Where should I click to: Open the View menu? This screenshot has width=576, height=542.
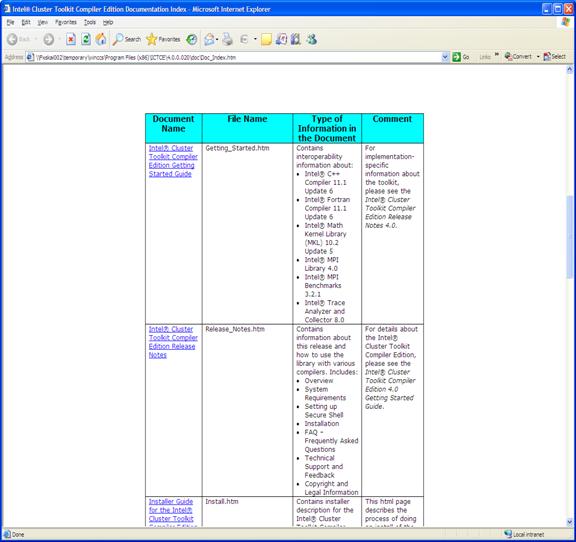(x=43, y=22)
